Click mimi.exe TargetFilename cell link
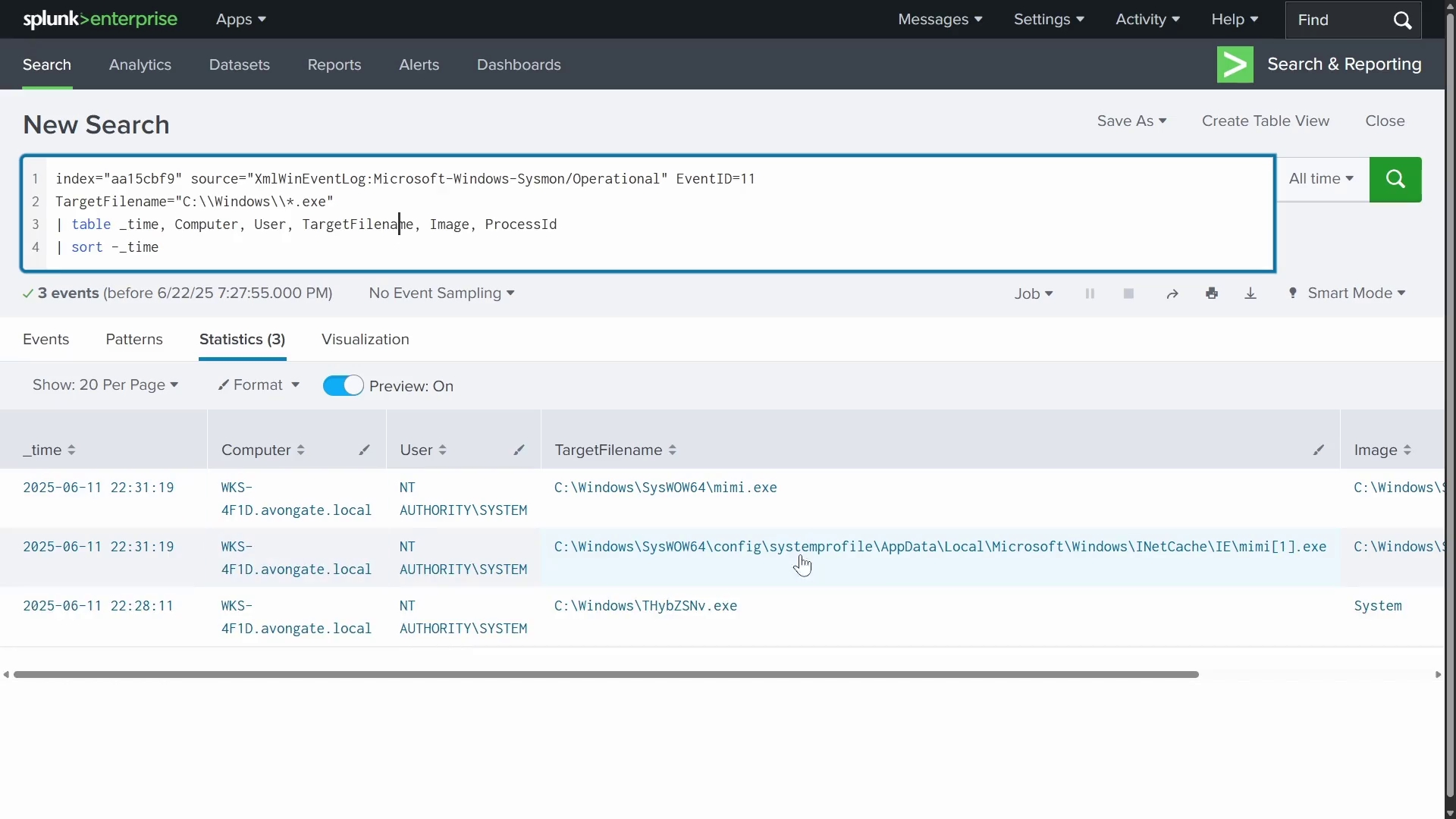Image resolution: width=1456 pixels, height=819 pixels. point(665,488)
